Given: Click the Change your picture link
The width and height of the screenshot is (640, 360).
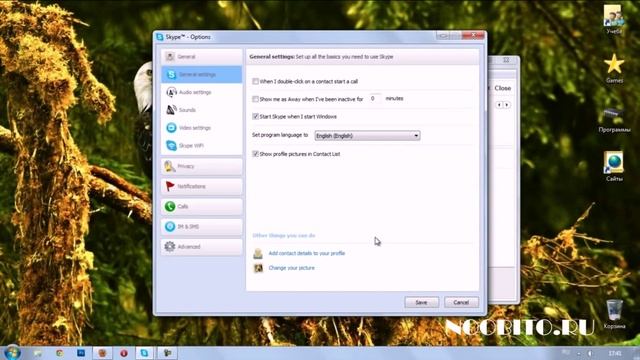Looking at the screenshot, I should (291, 268).
